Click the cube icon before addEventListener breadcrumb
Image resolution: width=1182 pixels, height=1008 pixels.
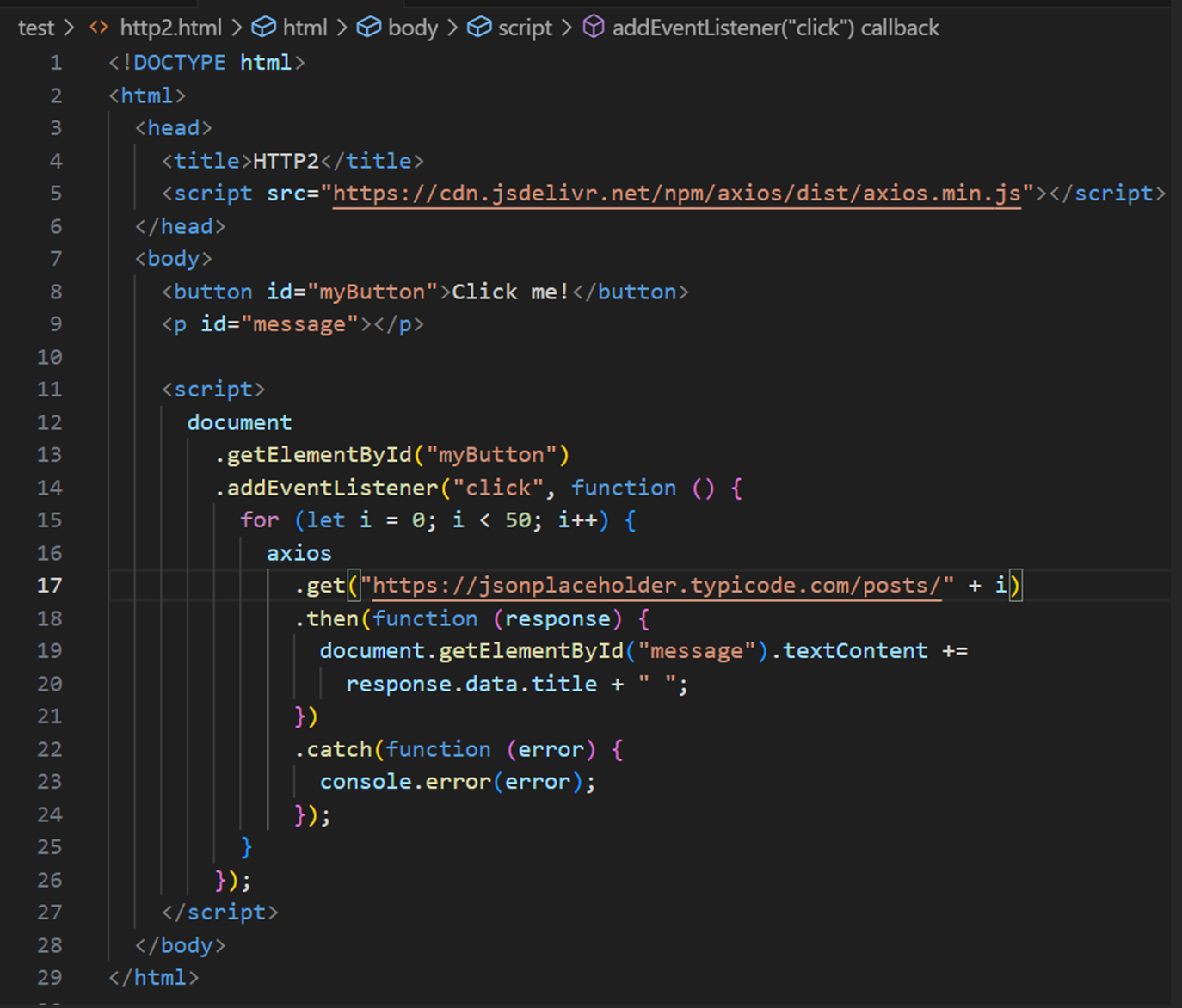[x=594, y=28]
